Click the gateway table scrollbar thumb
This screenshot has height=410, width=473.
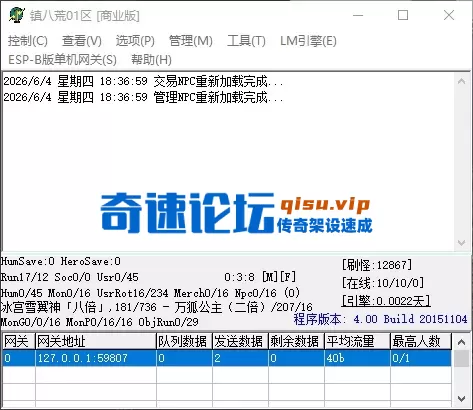pos(461,358)
